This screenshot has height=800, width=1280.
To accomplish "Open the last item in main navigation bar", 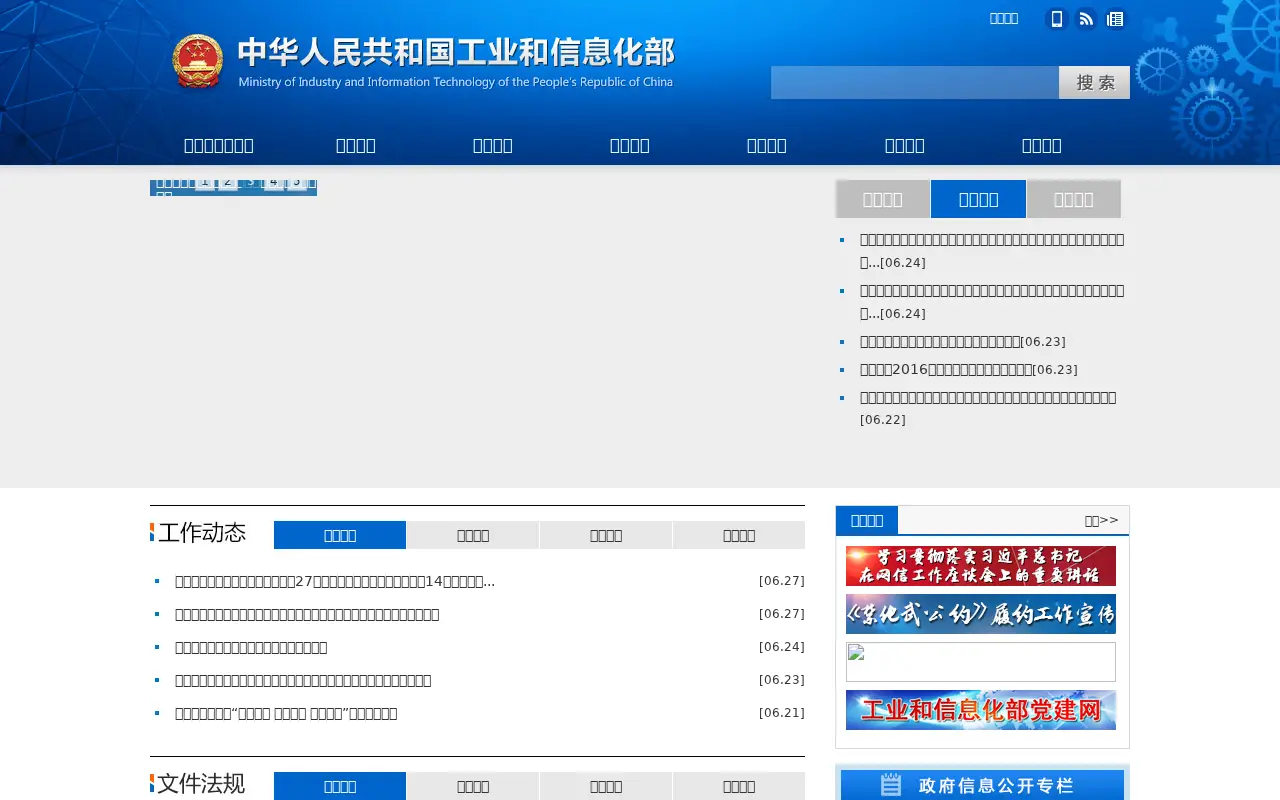I will (x=1042, y=145).
